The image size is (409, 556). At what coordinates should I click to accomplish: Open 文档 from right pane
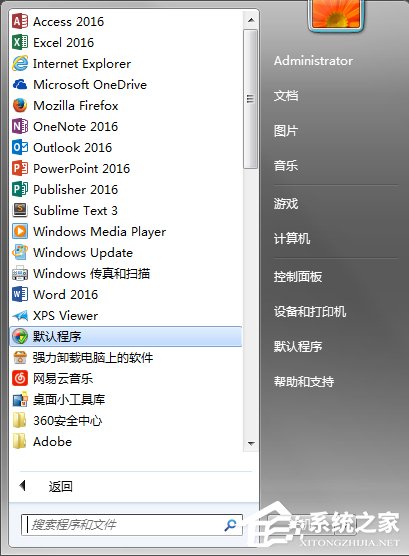tap(286, 95)
